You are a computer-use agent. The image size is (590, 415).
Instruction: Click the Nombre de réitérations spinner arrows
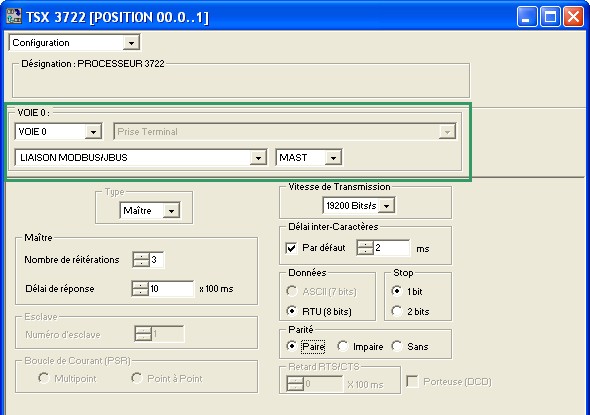coord(141,259)
